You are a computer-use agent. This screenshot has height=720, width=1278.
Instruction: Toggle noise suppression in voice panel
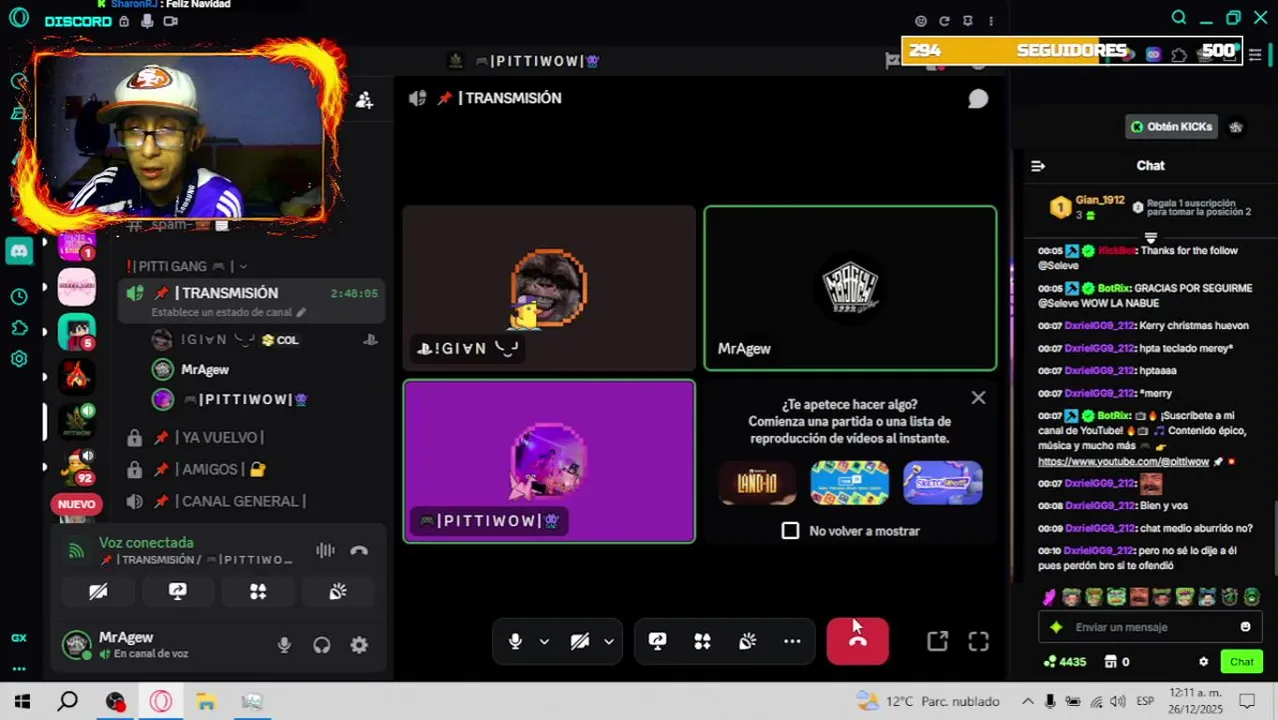[x=325, y=550]
